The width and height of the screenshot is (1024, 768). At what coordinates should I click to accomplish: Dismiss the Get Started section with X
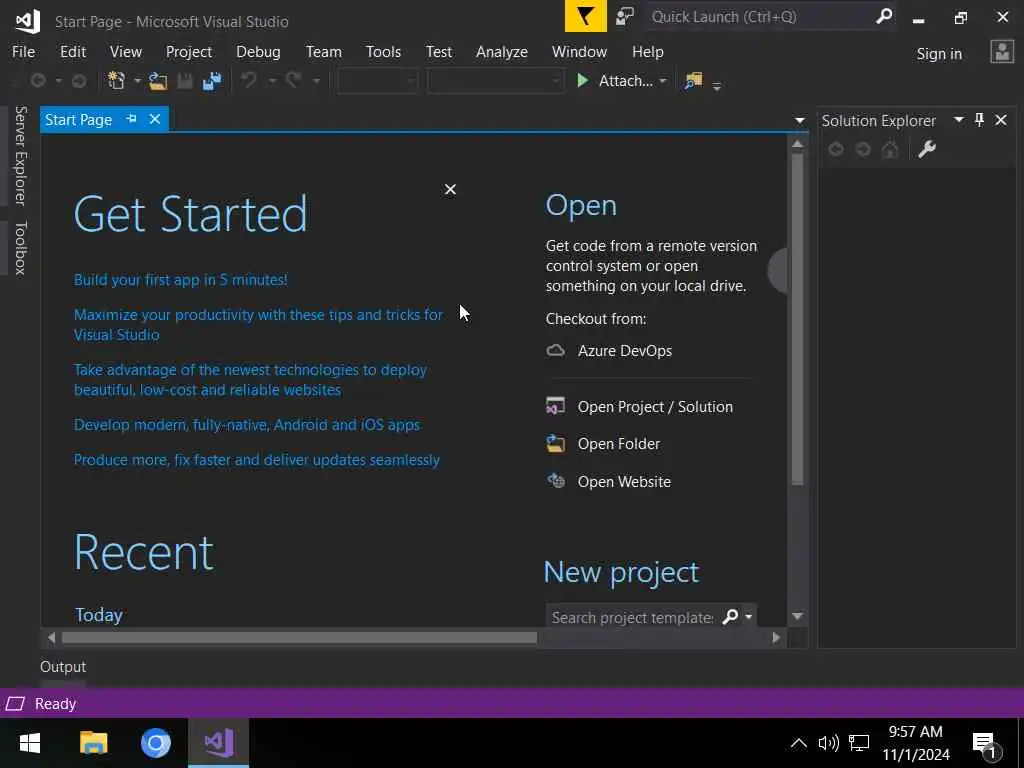(x=450, y=189)
